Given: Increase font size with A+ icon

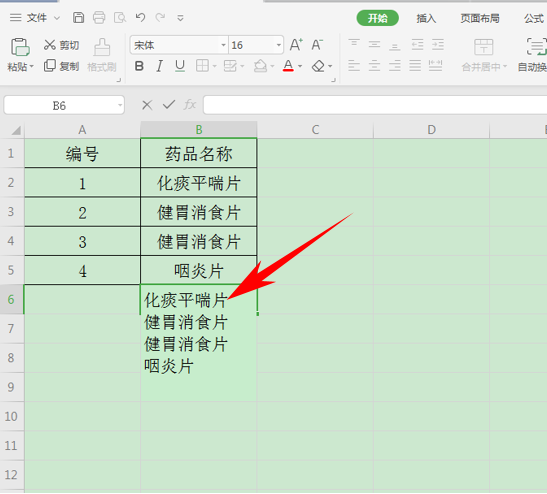Looking at the screenshot, I should [x=296, y=45].
